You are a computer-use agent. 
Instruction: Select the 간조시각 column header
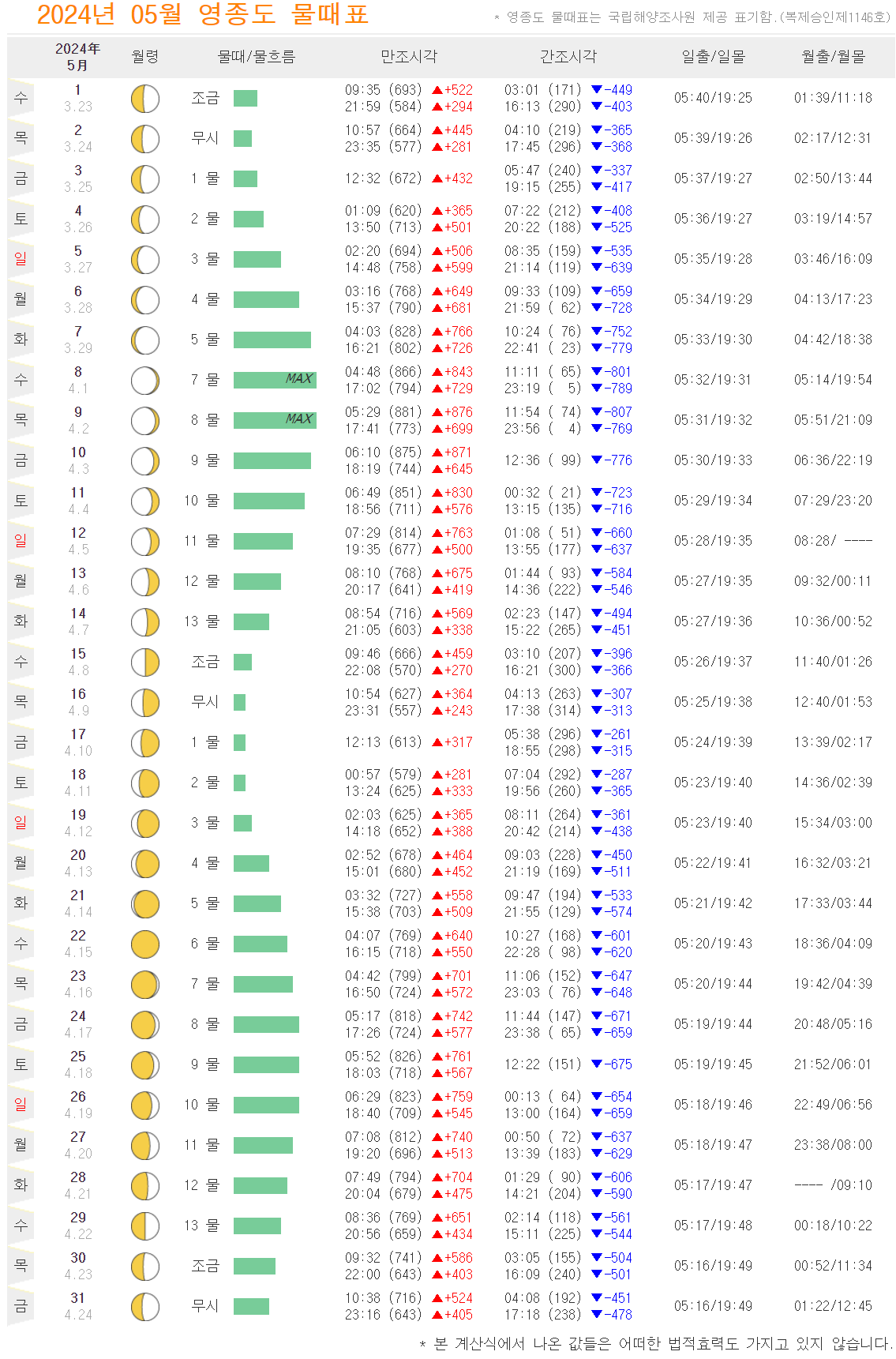(x=568, y=57)
